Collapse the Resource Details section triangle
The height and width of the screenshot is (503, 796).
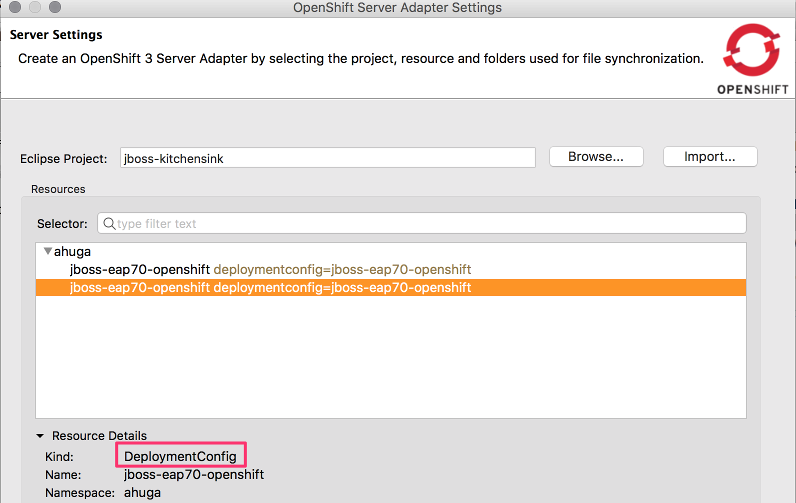tap(41, 436)
